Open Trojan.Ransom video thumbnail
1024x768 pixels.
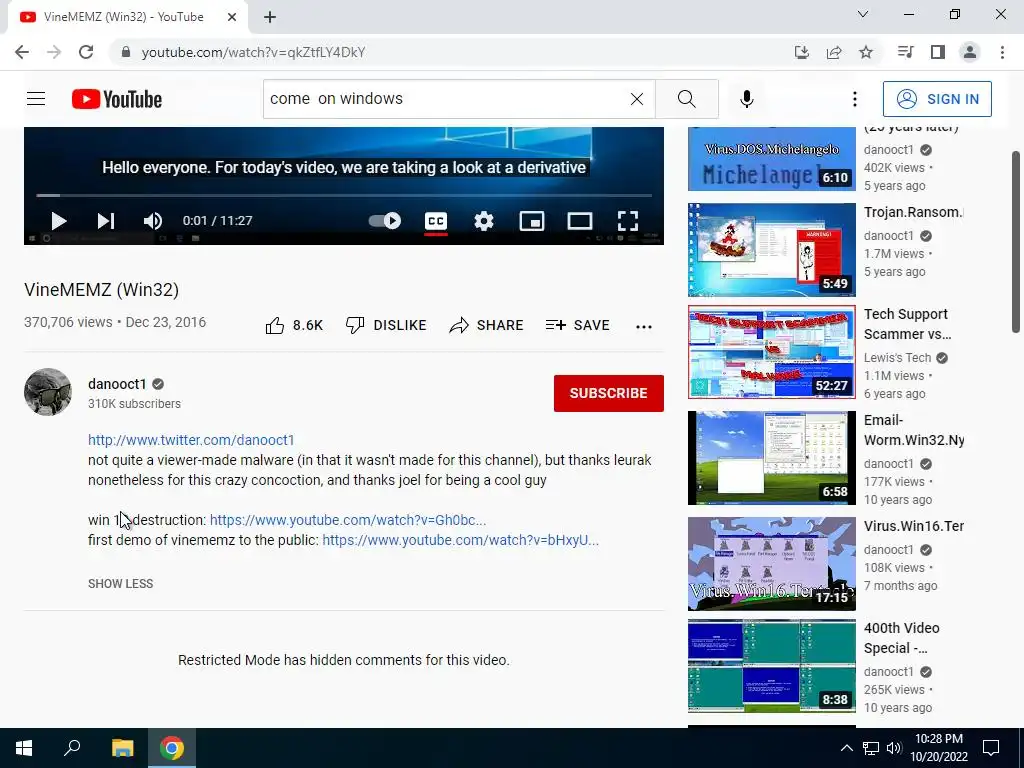(x=772, y=249)
